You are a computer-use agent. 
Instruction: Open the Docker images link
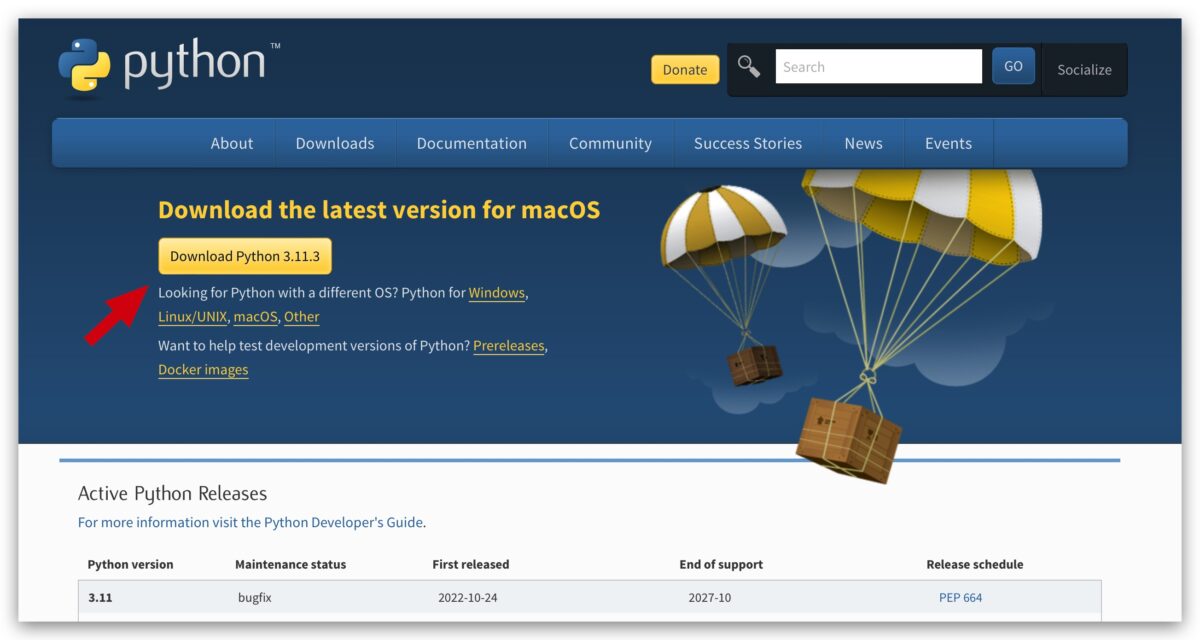point(203,370)
